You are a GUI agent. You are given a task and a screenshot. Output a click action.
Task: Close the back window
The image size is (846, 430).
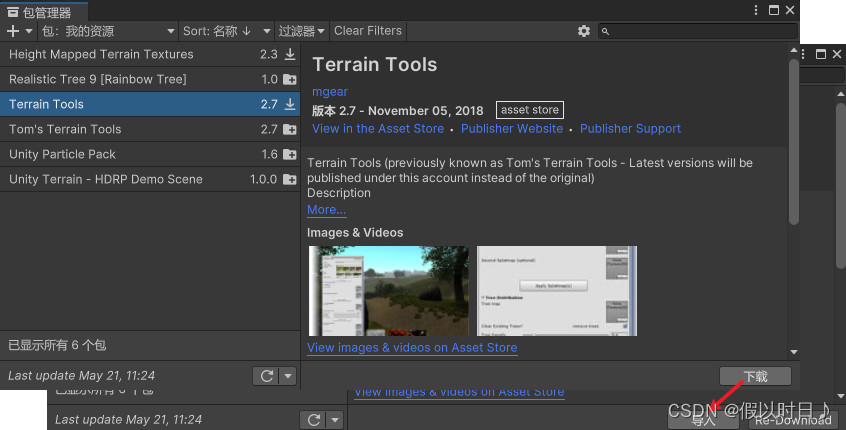point(837,54)
